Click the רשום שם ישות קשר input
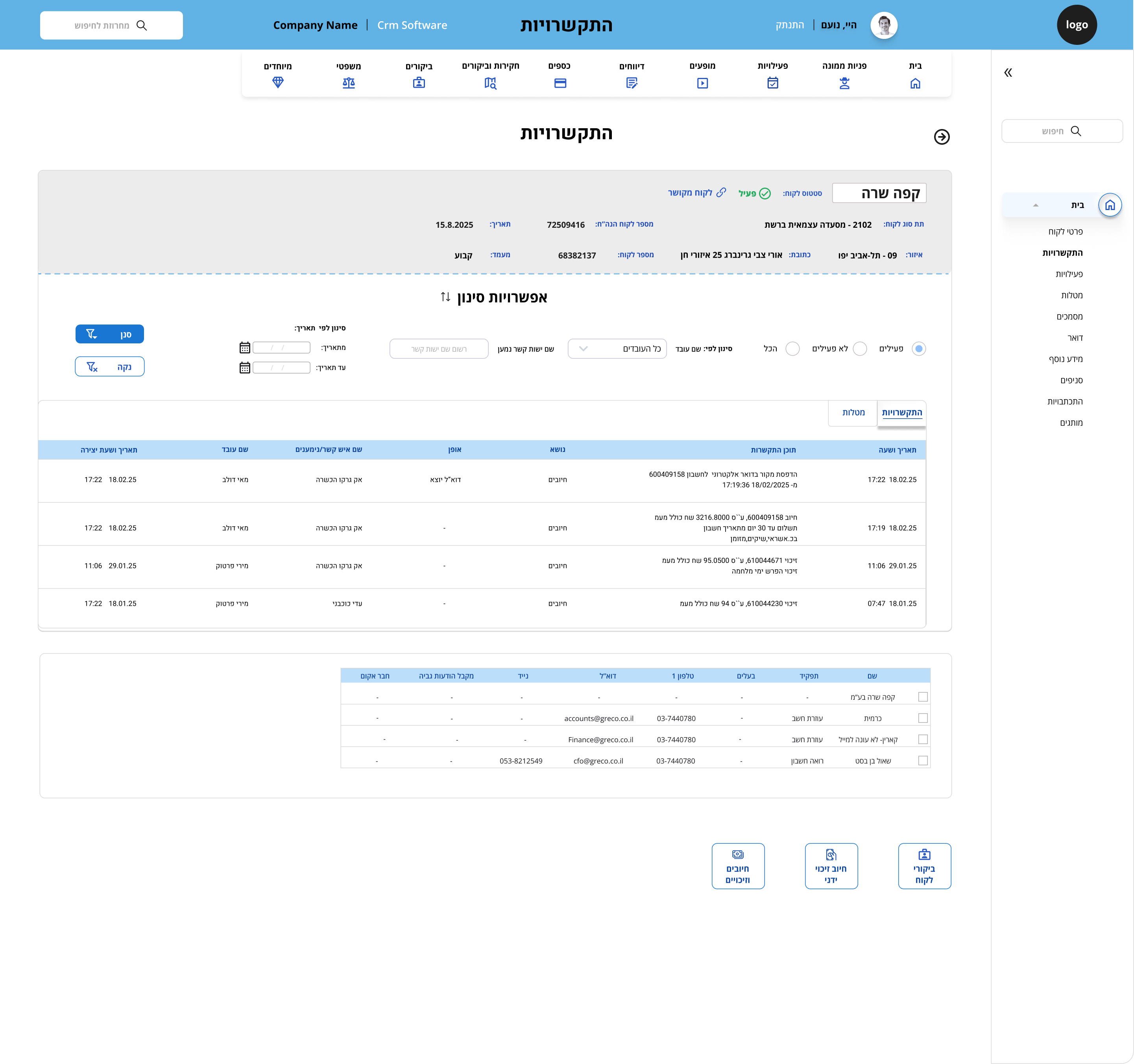The image size is (1134, 1064). click(439, 349)
